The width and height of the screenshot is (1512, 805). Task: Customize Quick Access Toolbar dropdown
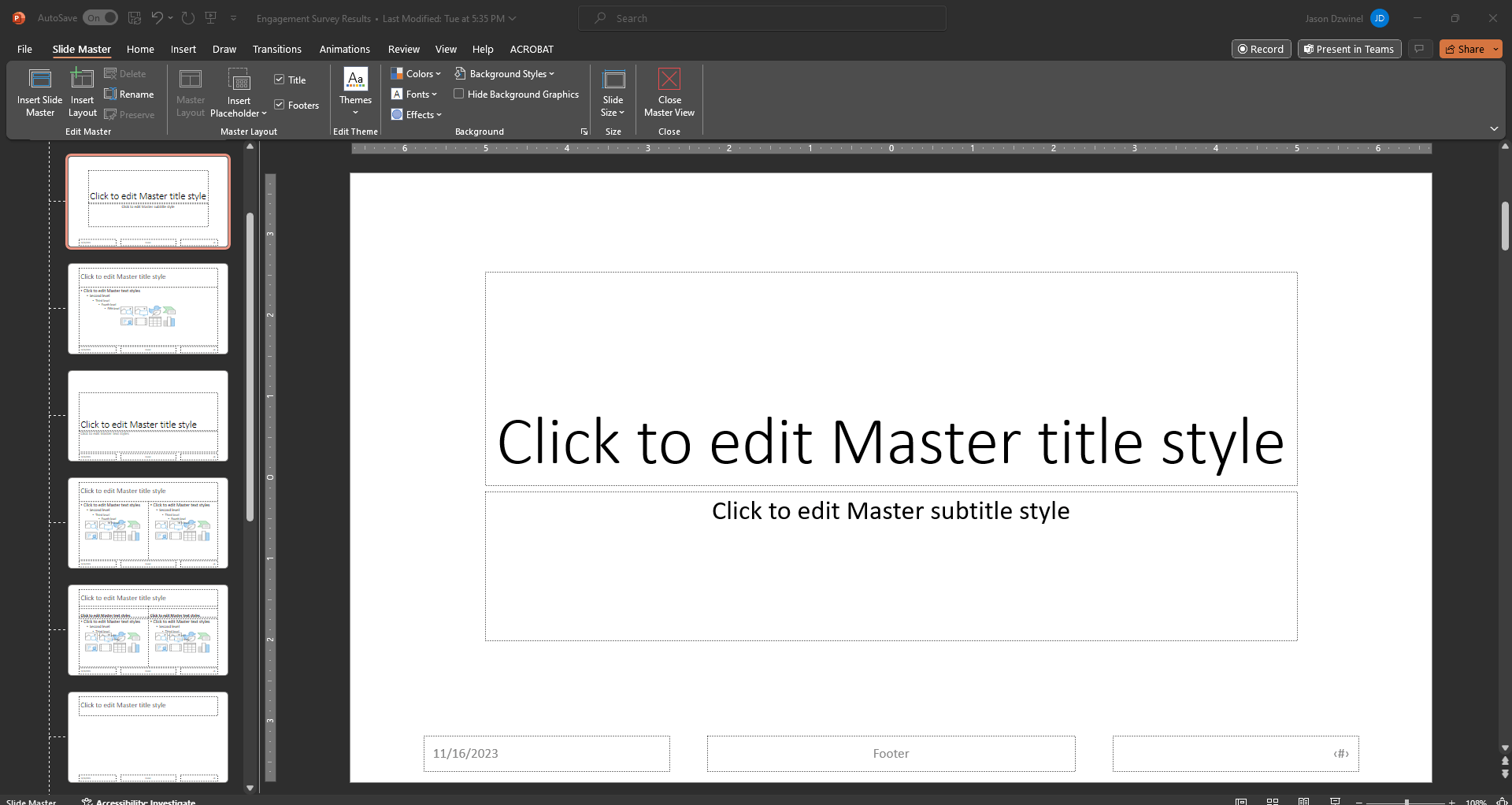point(233,17)
